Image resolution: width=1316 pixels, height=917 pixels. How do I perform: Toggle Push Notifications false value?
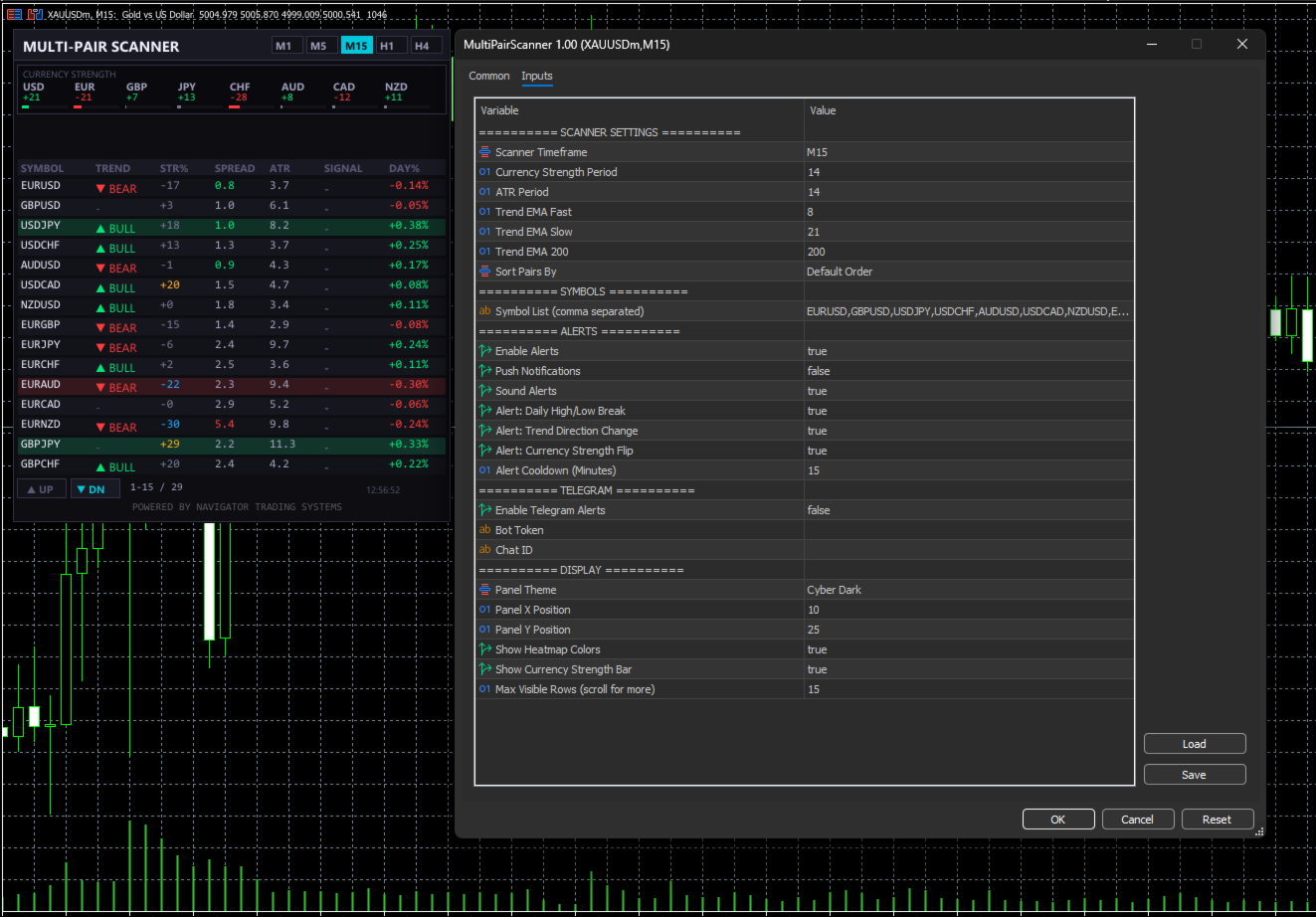click(x=819, y=371)
